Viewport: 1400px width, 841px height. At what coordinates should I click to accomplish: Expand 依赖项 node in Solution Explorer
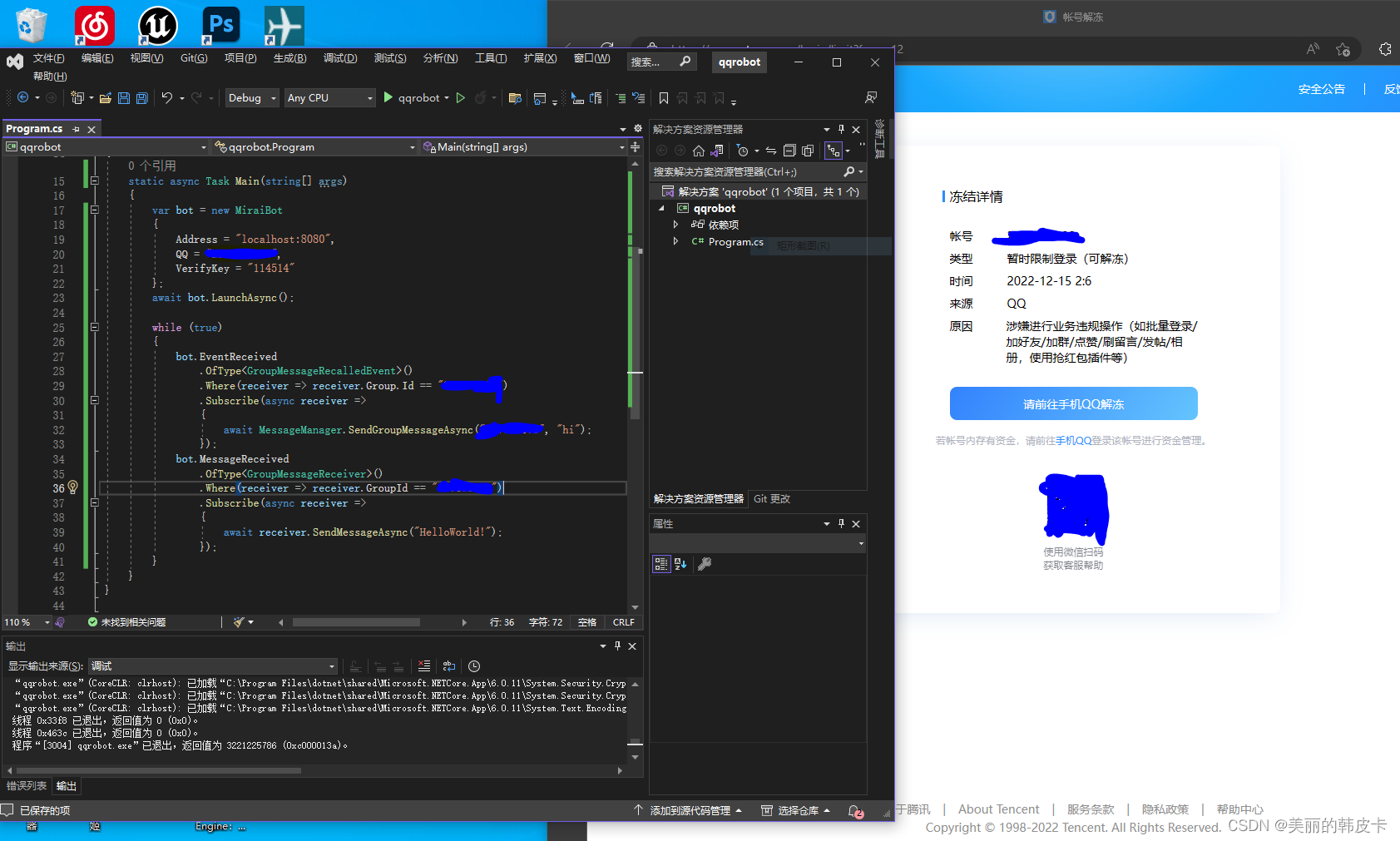pos(676,225)
